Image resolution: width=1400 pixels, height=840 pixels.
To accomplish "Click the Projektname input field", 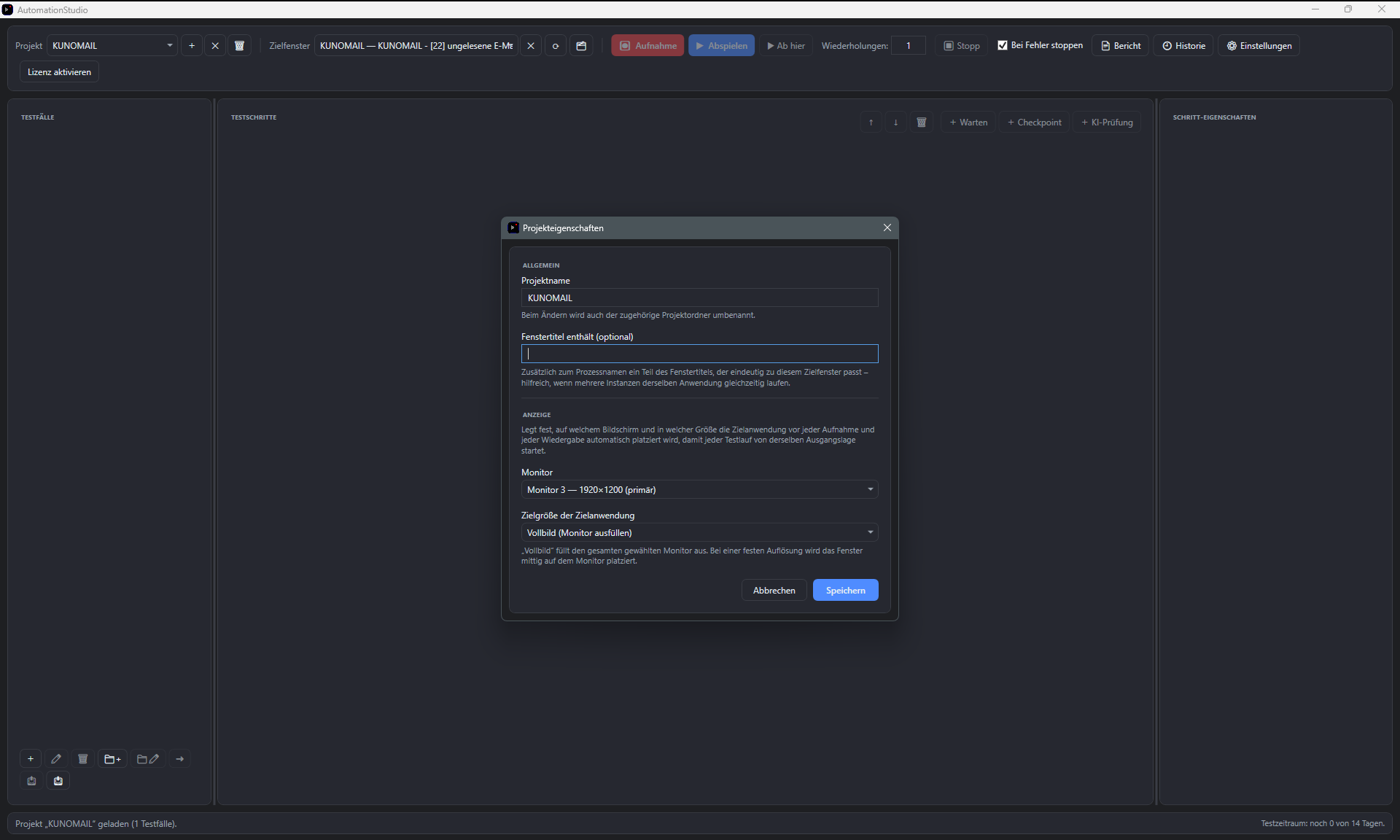I will [699, 297].
